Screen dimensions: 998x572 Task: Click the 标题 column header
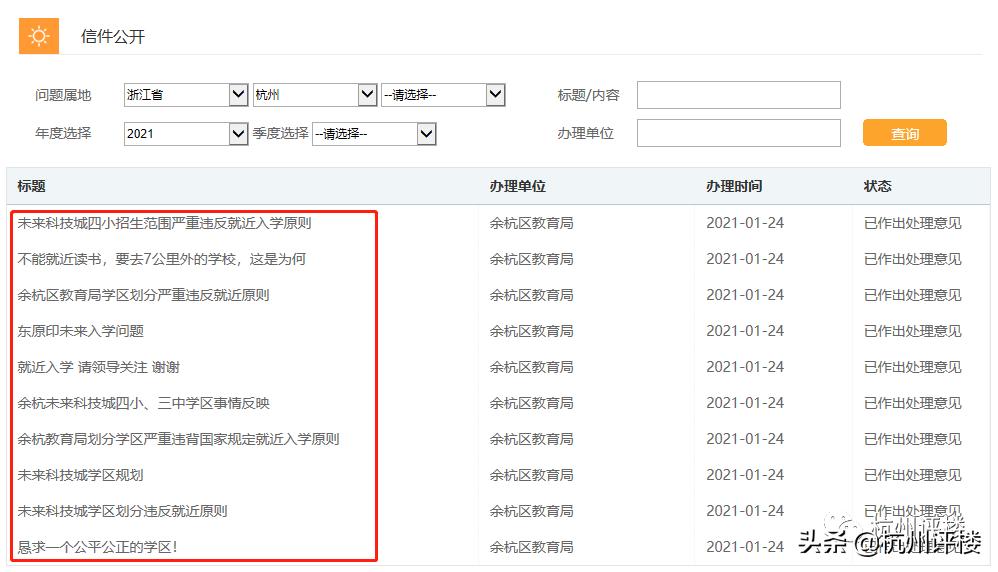click(31, 186)
